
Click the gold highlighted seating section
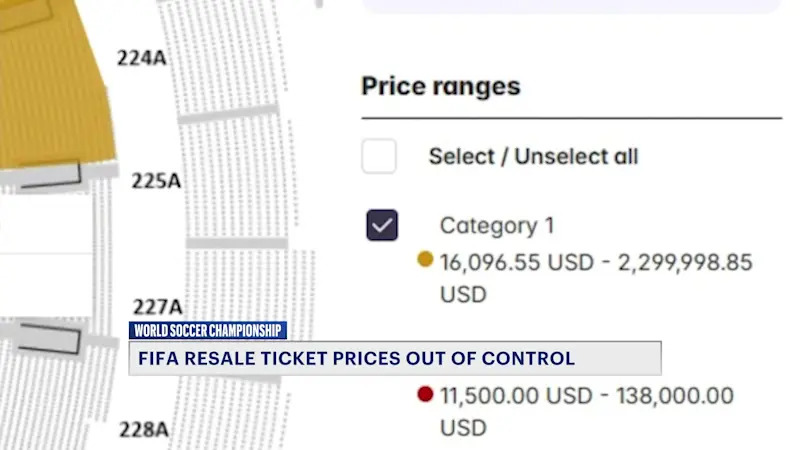(x=55, y=90)
